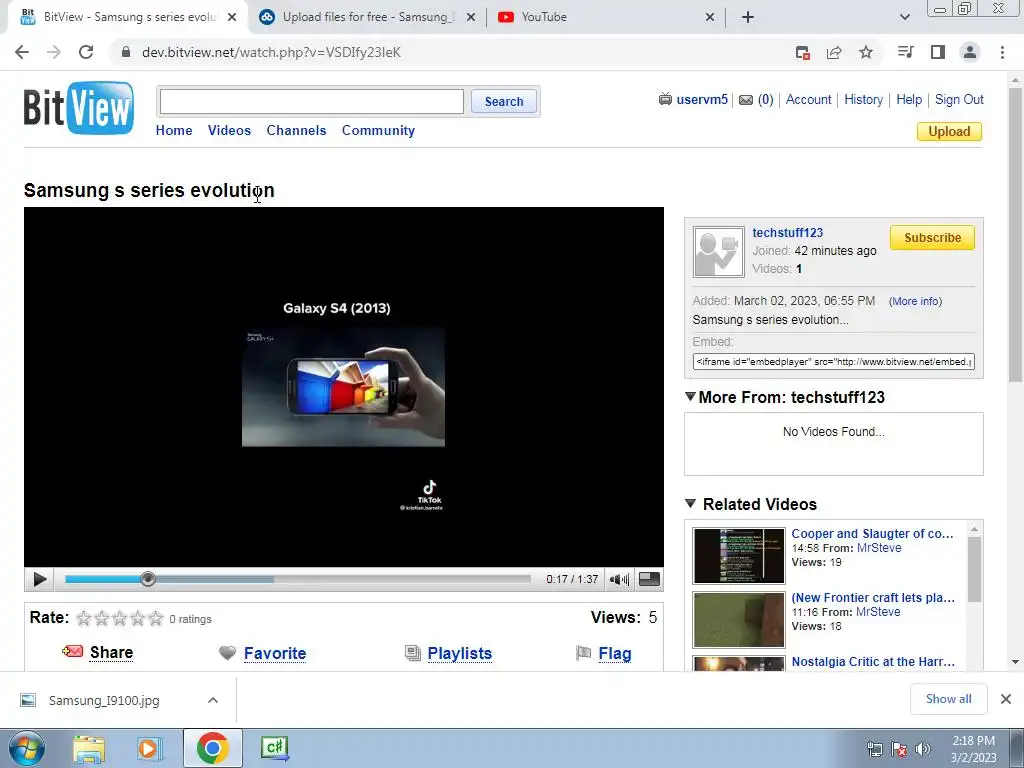
Task: Open Nostalgia Critic at the Harr... video
Action: pyautogui.click(x=873, y=662)
